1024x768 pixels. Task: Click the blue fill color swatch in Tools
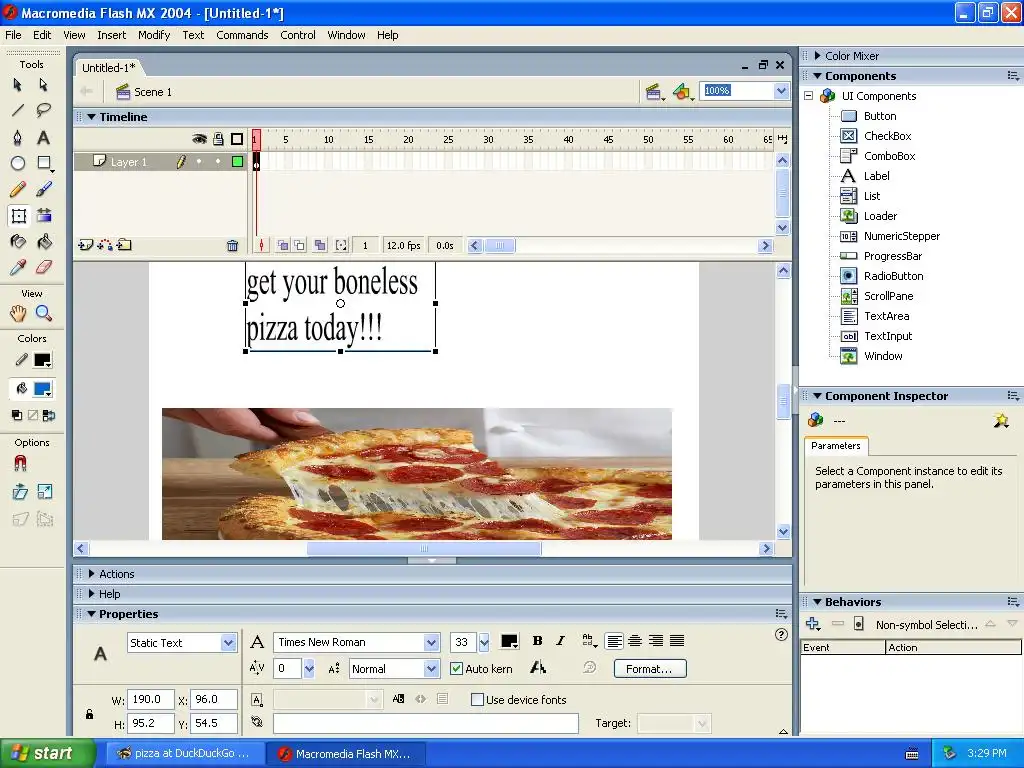point(42,389)
